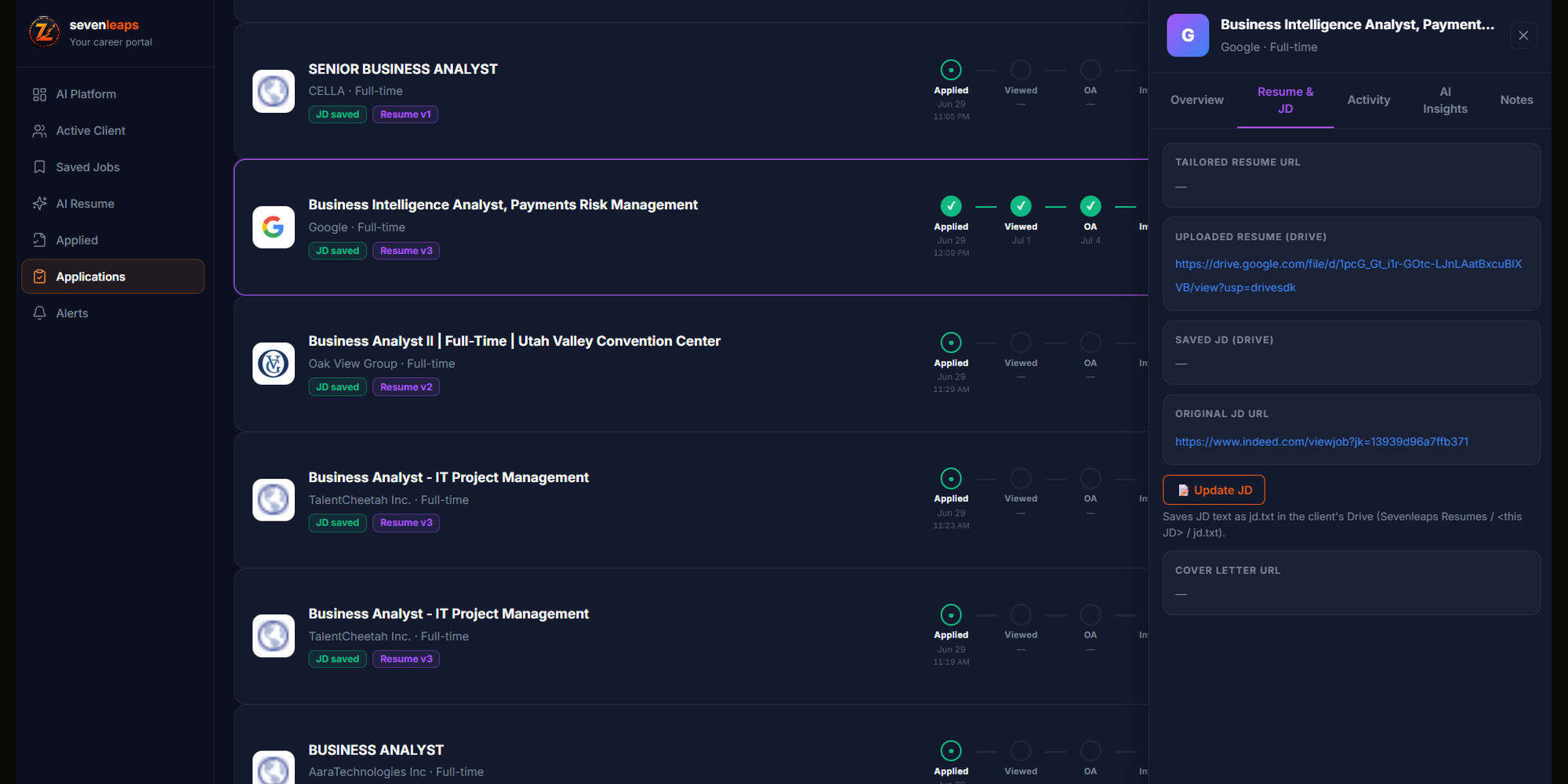1568x784 pixels.
Task: Switch to the AI Insights tab
Action: [1445, 100]
